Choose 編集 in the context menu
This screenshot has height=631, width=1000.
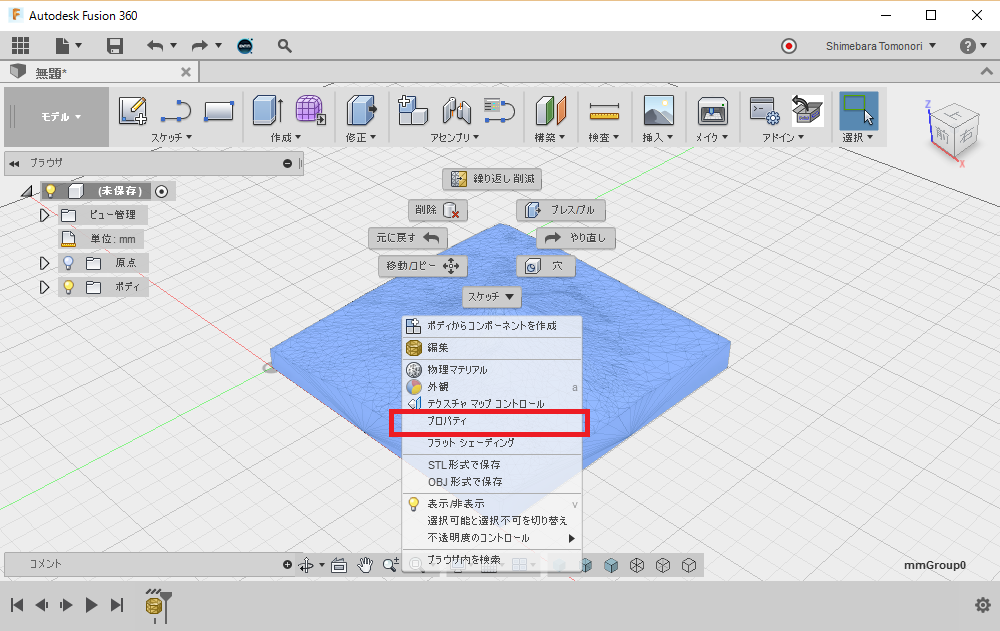click(x=492, y=348)
